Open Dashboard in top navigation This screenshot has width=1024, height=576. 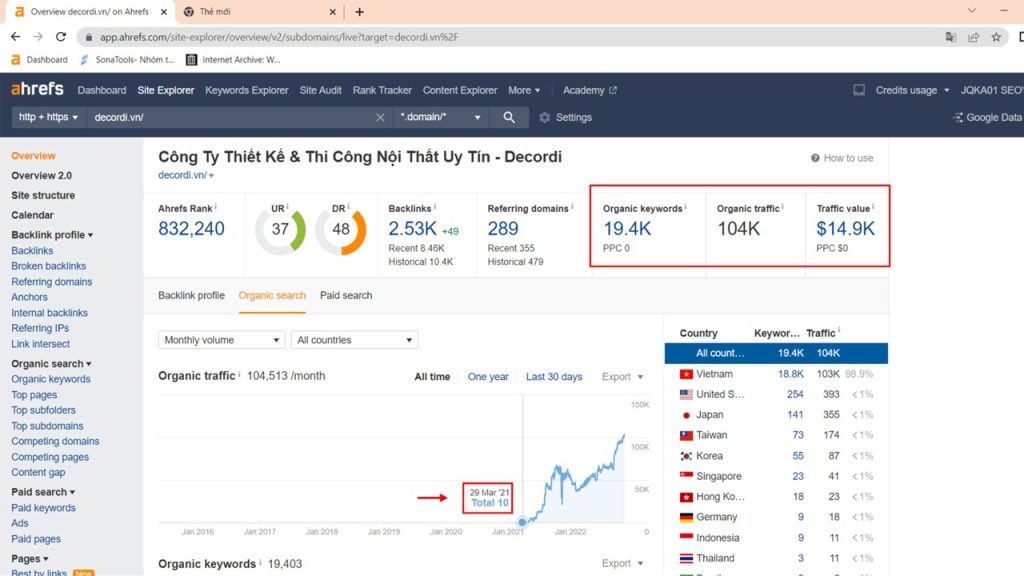click(x=102, y=90)
